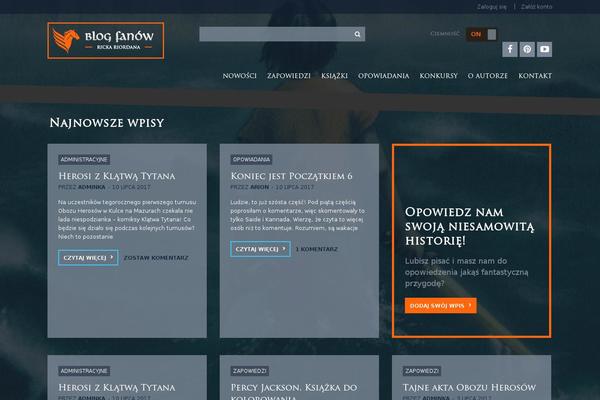The image size is (600, 400).
Task: Open Percy Jackson. Książka do kolorowania title
Action: click(294, 391)
